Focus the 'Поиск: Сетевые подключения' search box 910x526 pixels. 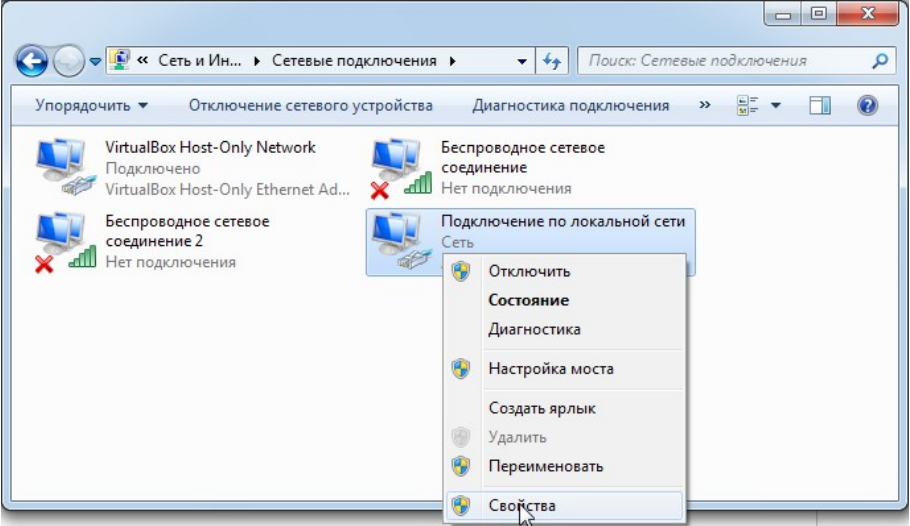click(x=725, y=60)
